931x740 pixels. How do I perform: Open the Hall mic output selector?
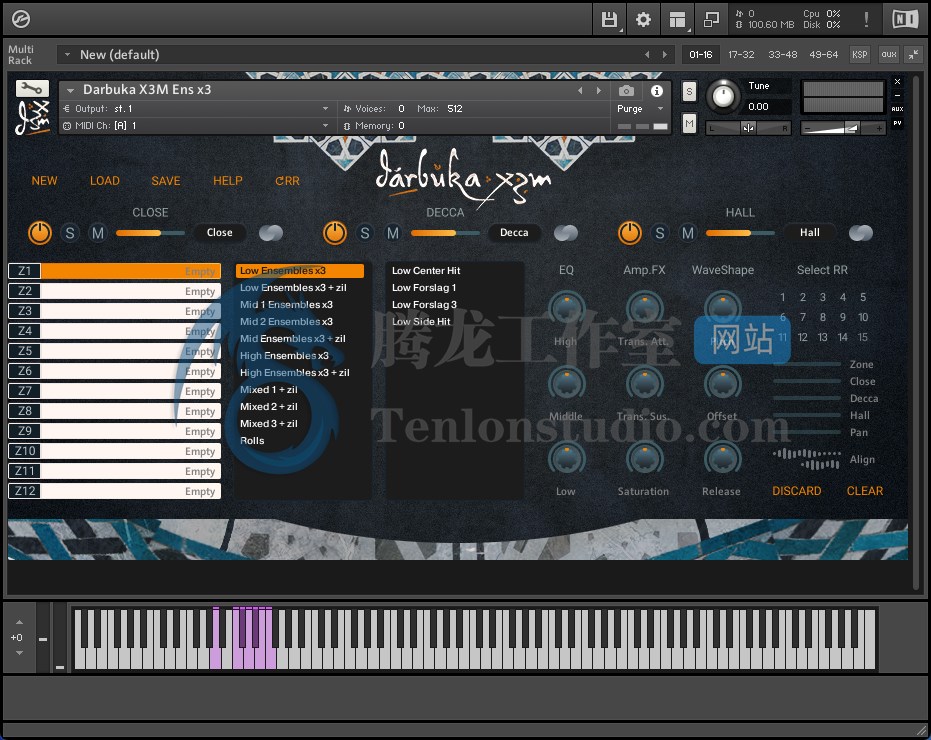809,233
